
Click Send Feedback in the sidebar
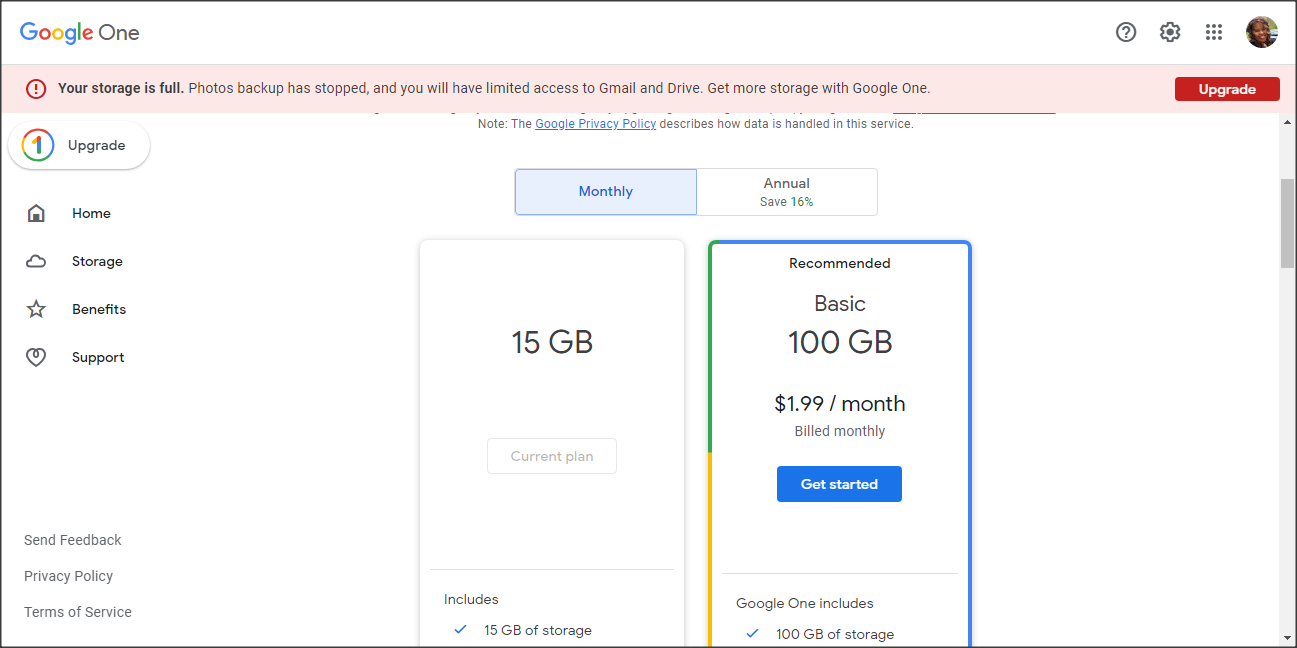click(x=73, y=540)
